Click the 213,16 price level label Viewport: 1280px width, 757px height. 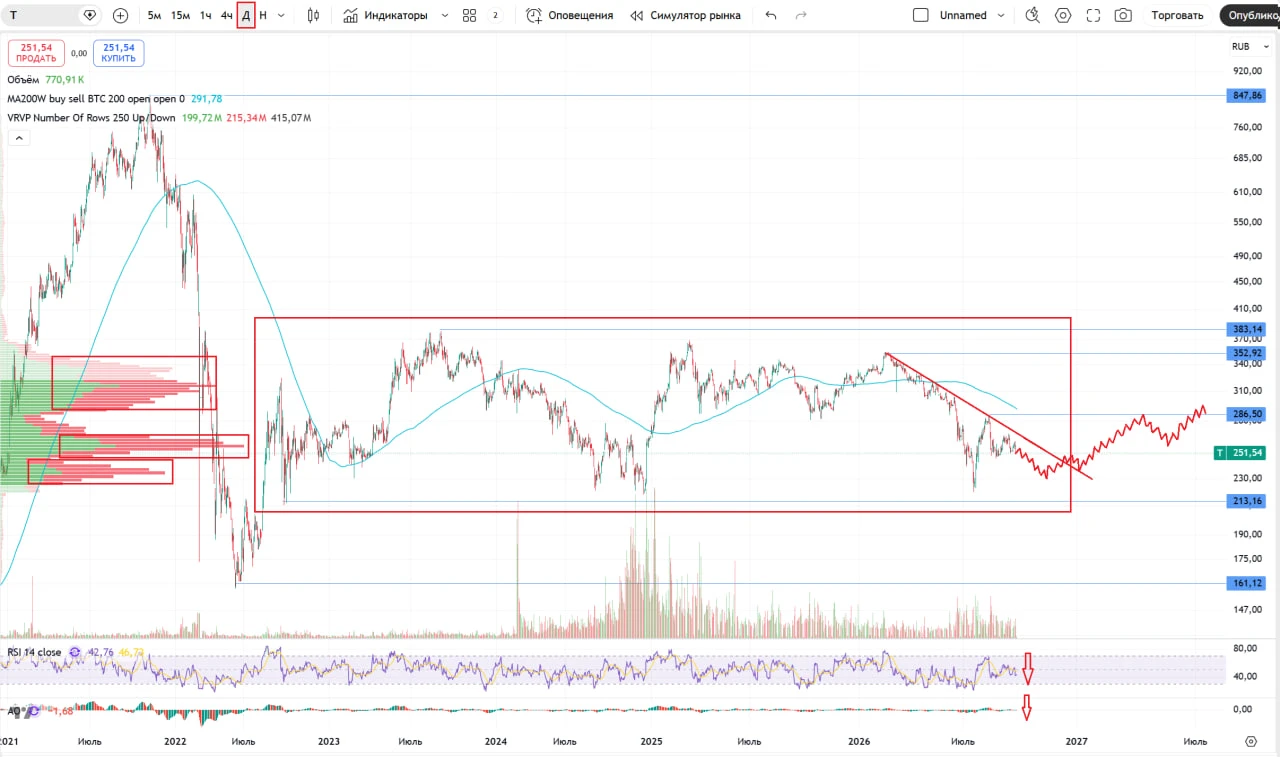[1245, 501]
